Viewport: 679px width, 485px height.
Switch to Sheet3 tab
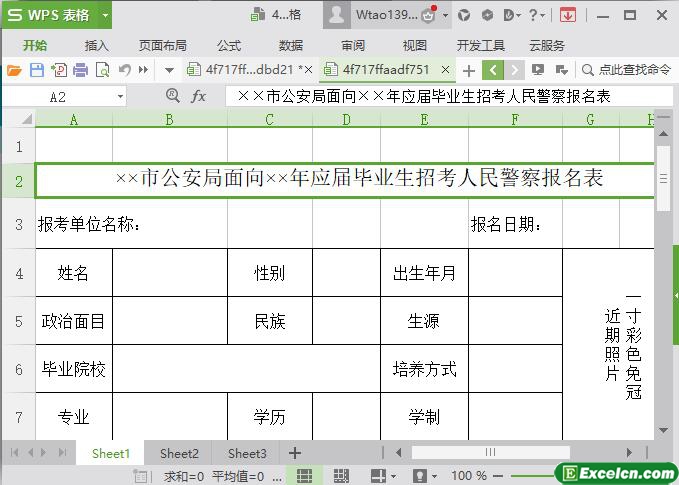point(247,453)
